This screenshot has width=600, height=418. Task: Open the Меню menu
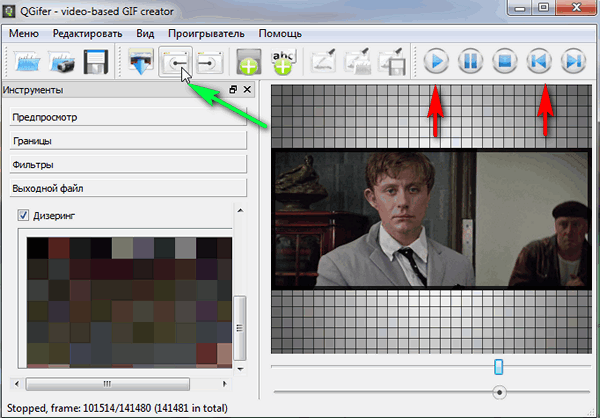tap(24, 34)
